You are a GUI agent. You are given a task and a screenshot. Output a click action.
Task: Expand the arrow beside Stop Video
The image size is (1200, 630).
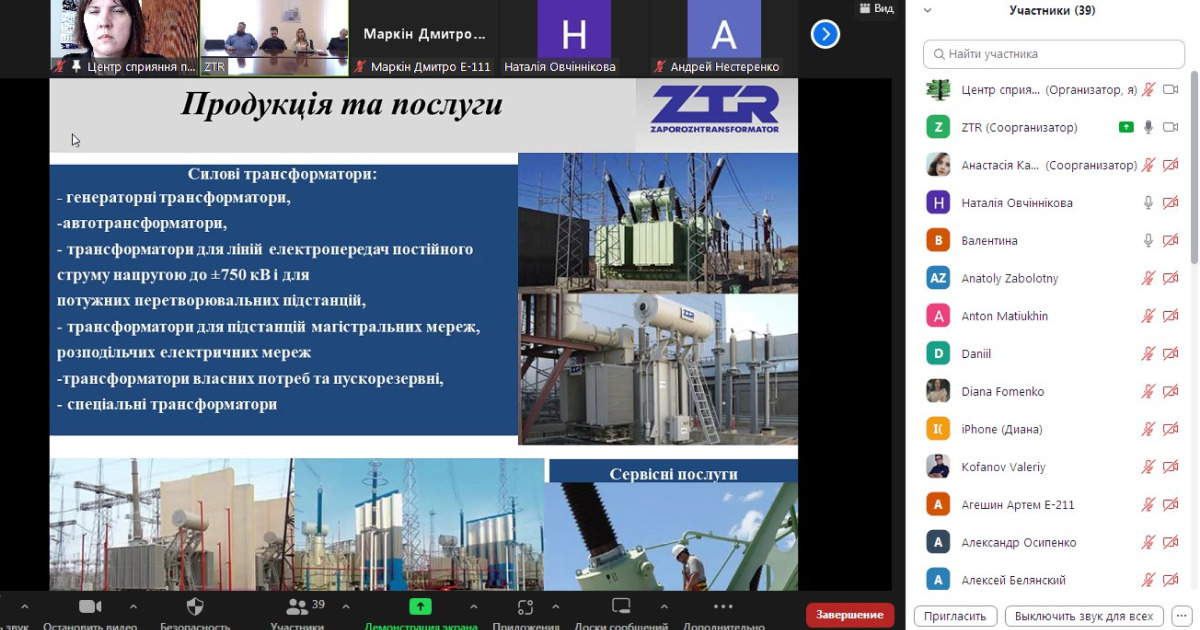(133, 606)
